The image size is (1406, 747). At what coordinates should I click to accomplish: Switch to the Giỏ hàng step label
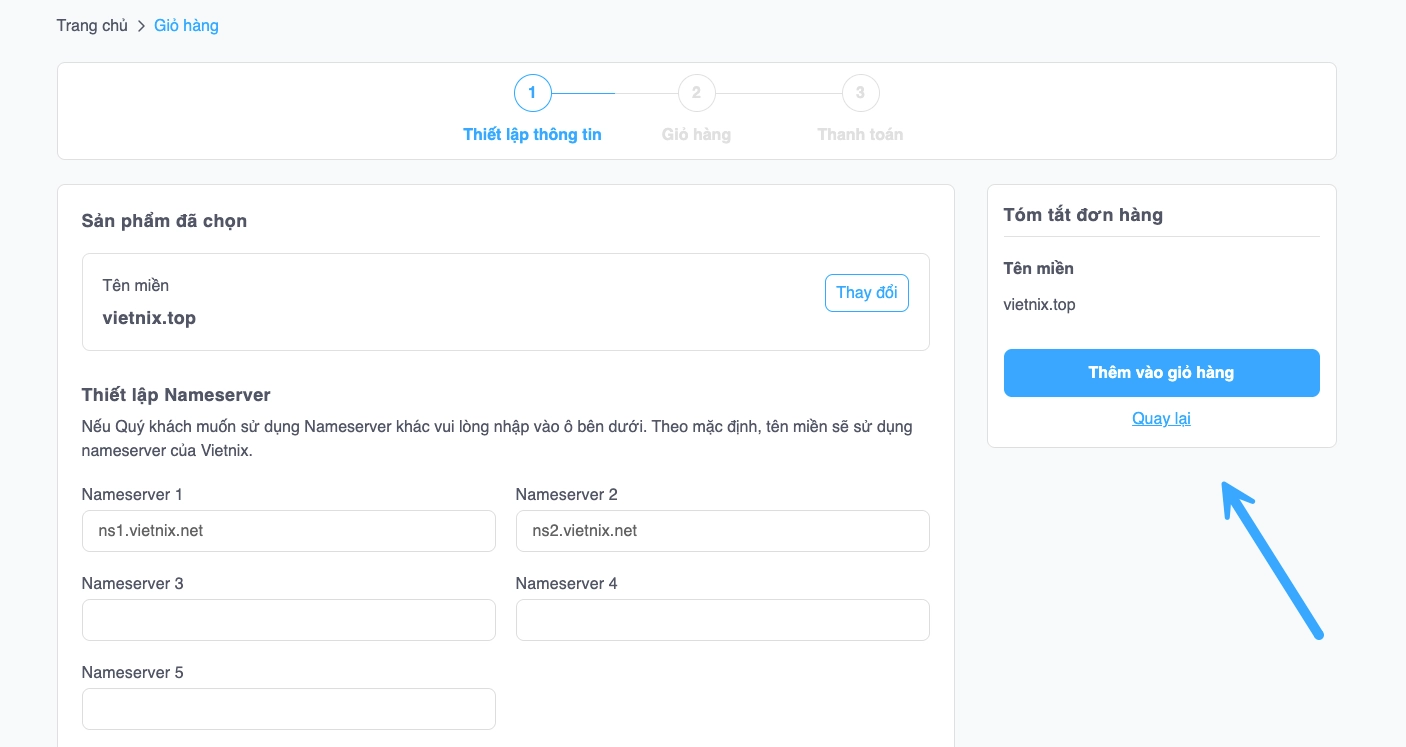pyautogui.click(x=696, y=134)
